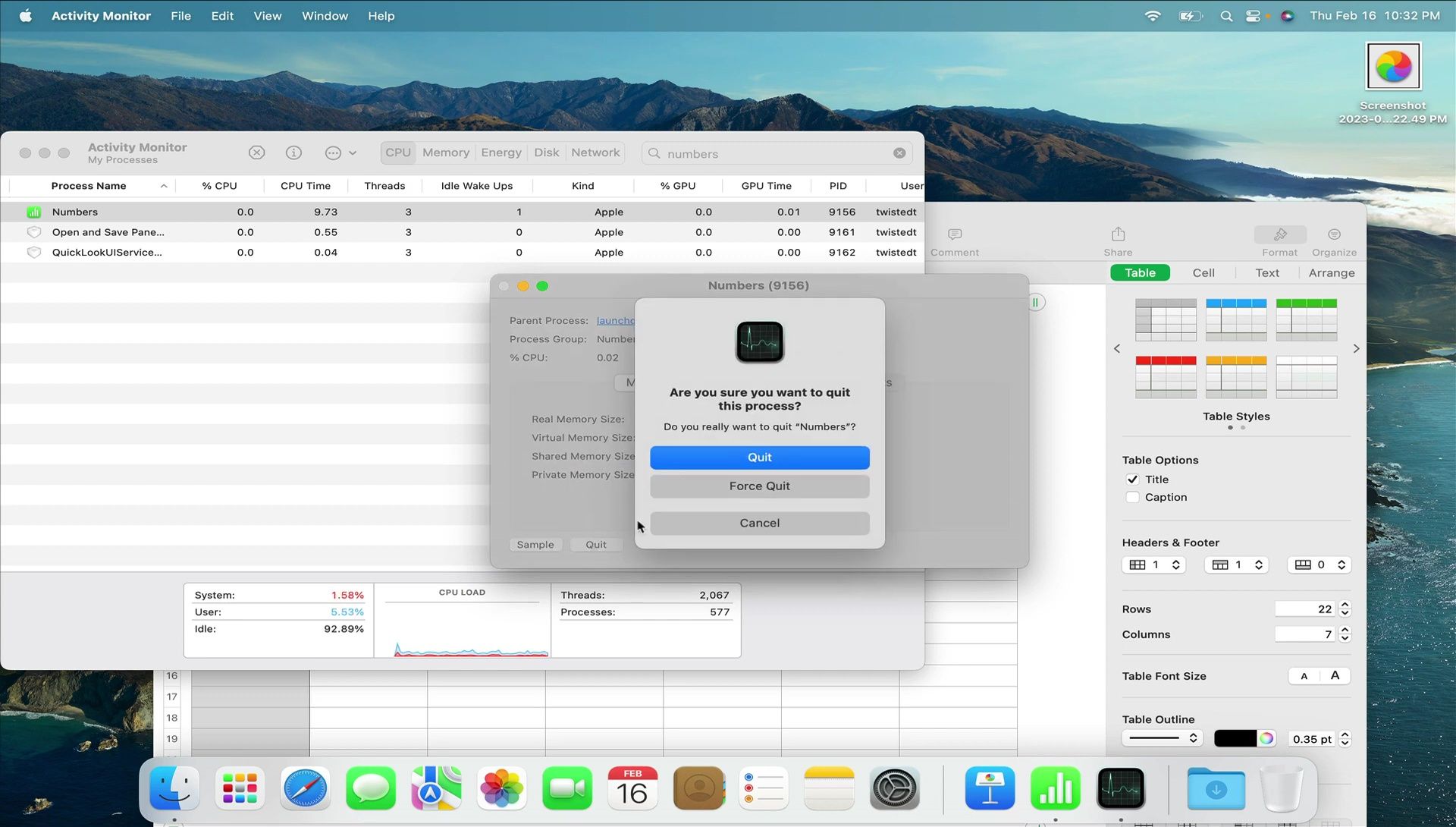The width and height of the screenshot is (1456, 827).
Task: Switch to the Table tab in Numbers inspector
Action: [1140, 273]
